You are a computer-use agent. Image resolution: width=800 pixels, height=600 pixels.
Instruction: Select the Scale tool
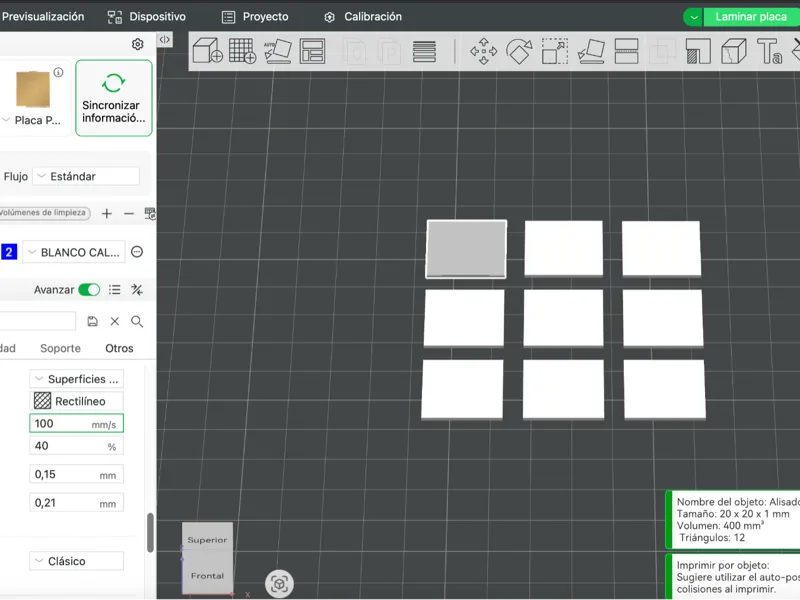click(x=555, y=51)
